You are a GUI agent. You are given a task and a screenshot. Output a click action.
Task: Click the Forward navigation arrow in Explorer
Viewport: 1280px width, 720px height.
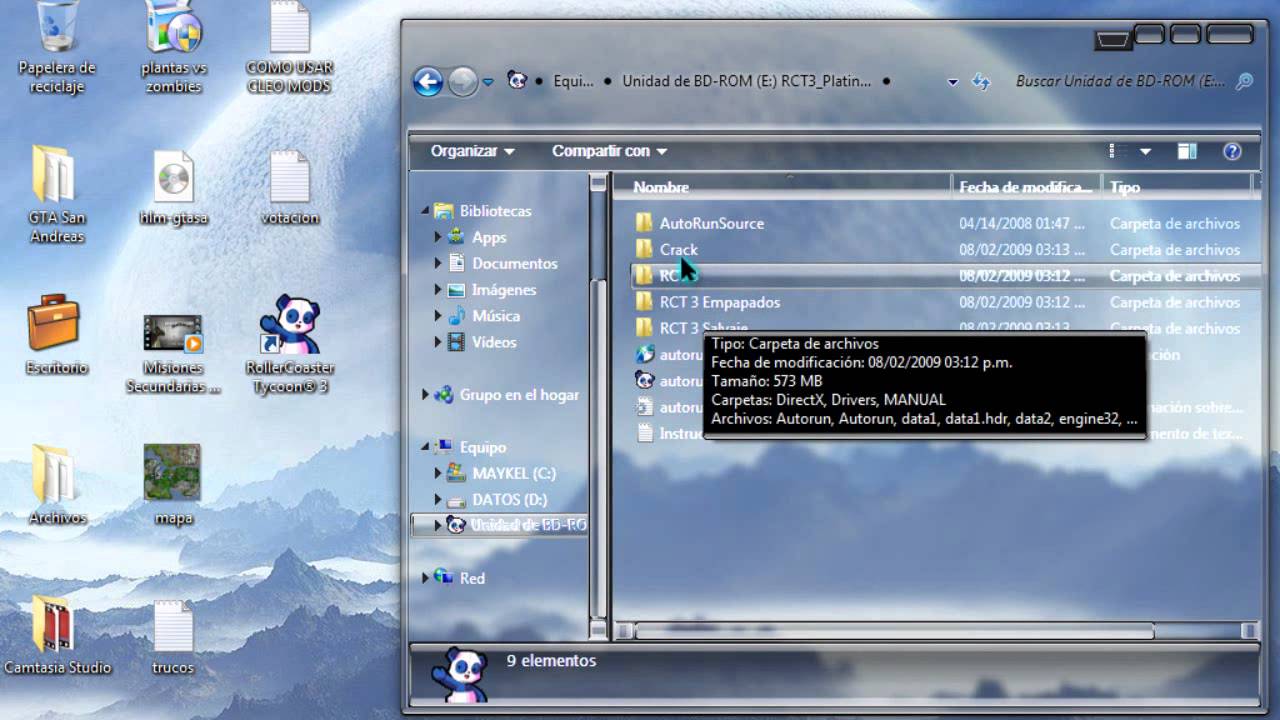(462, 82)
